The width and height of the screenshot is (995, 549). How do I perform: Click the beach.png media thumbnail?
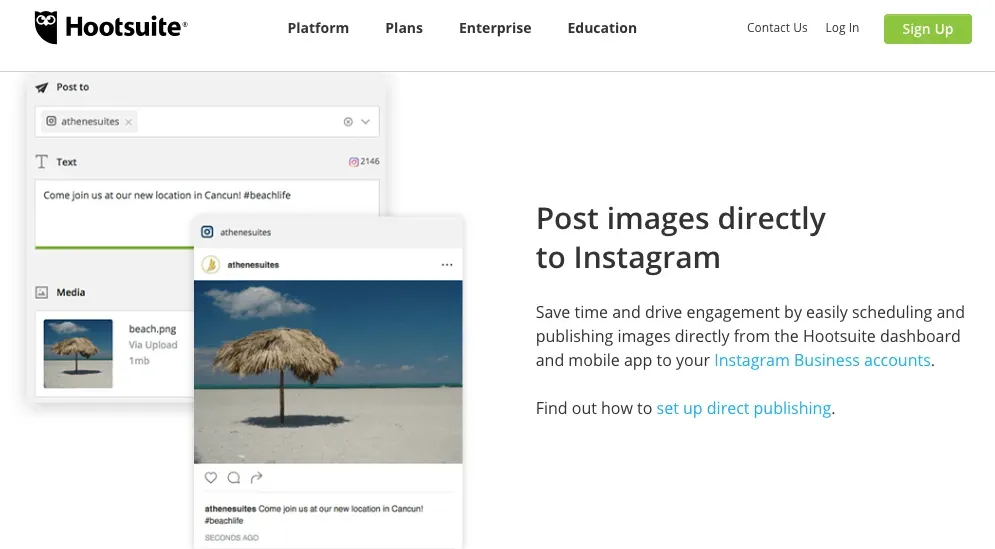click(78, 354)
